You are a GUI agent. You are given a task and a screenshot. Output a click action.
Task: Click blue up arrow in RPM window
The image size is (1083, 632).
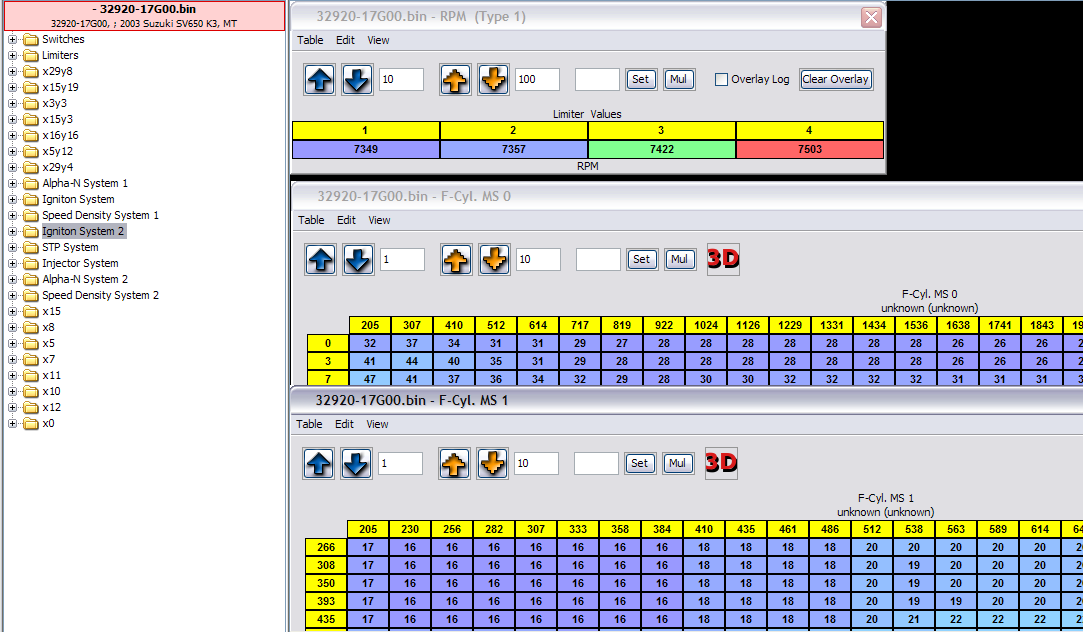click(320, 80)
